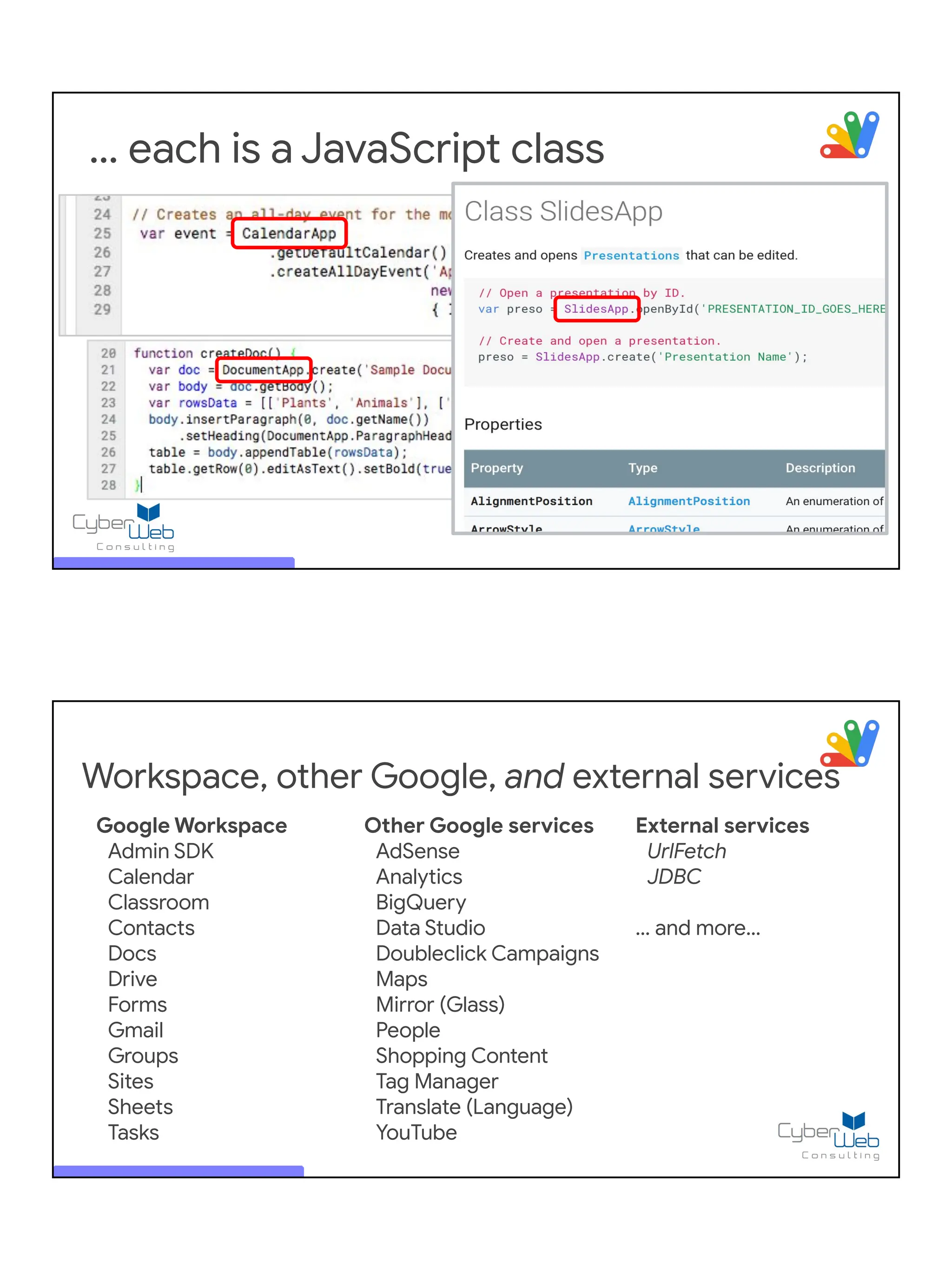Viewport: 952px width, 1270px height.
Task: Click BigQuery in Other Google services
Action: (x=421, y=903)
